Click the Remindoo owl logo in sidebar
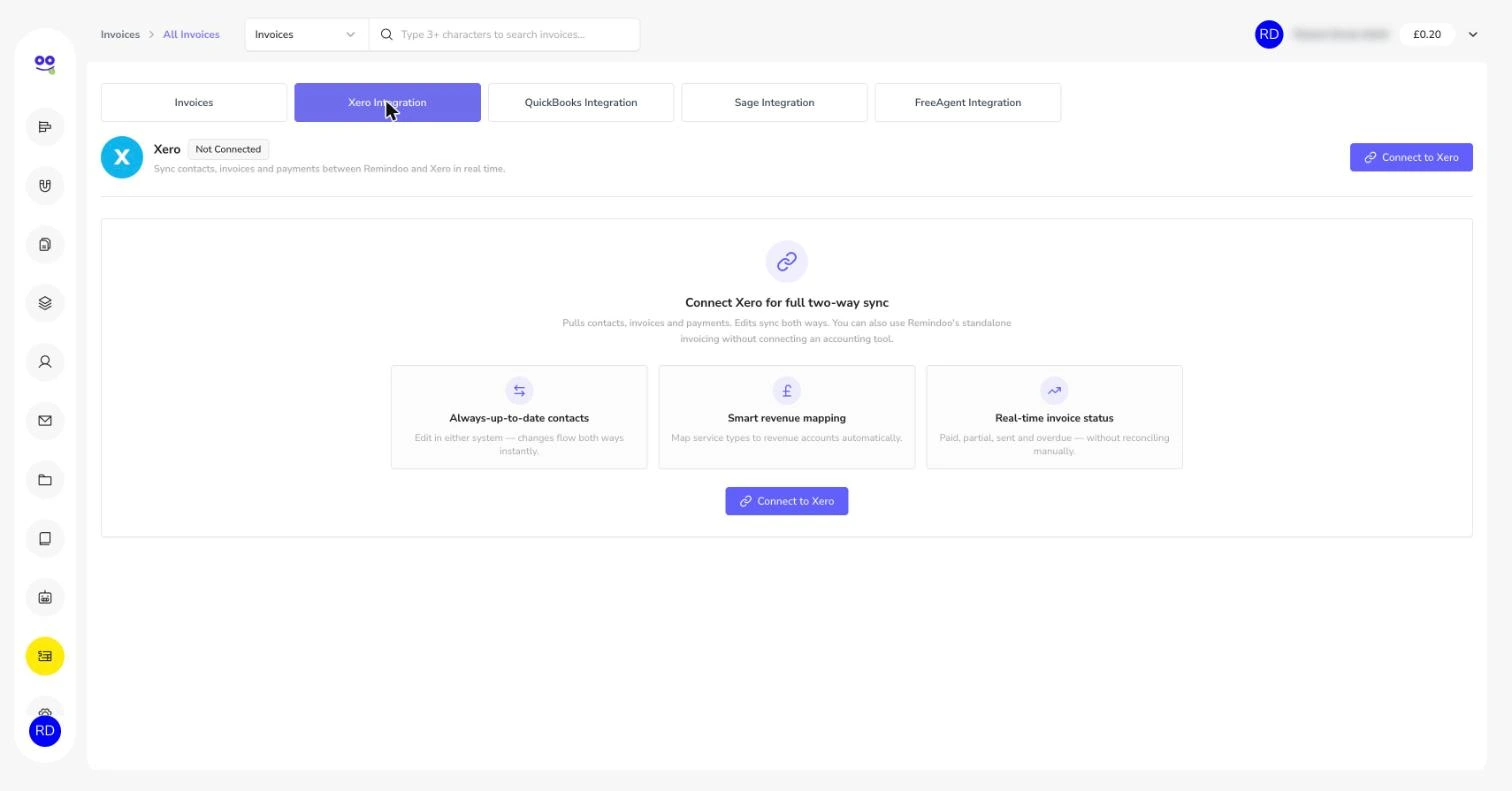 45,64
